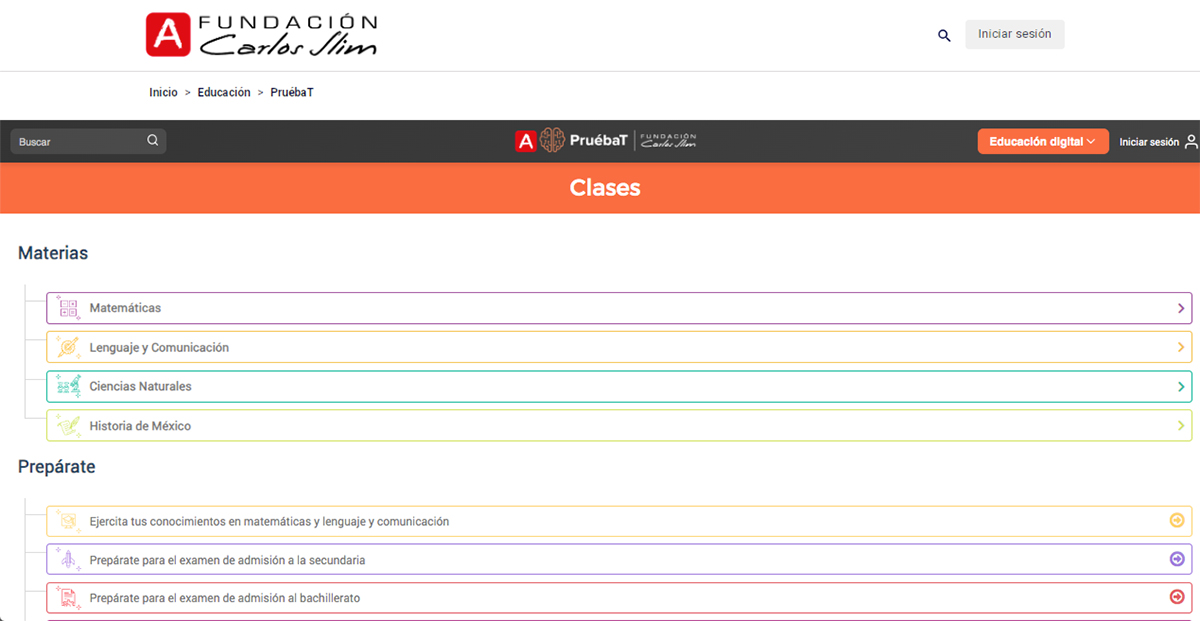Click the Fundación Carlos Slim logo

[x=262, y=35]
